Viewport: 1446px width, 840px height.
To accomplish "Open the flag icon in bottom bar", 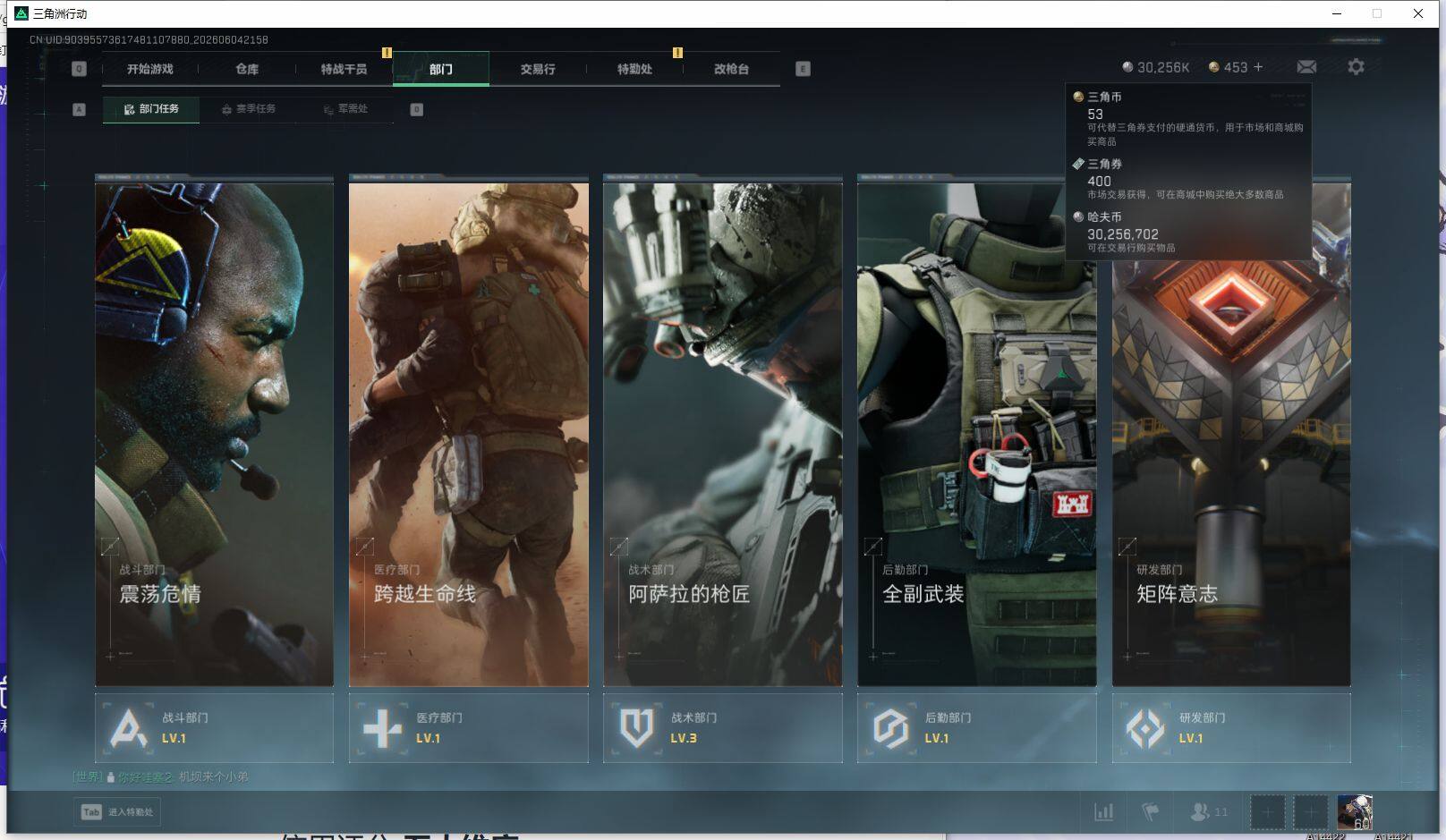I will coord(1151,812).
